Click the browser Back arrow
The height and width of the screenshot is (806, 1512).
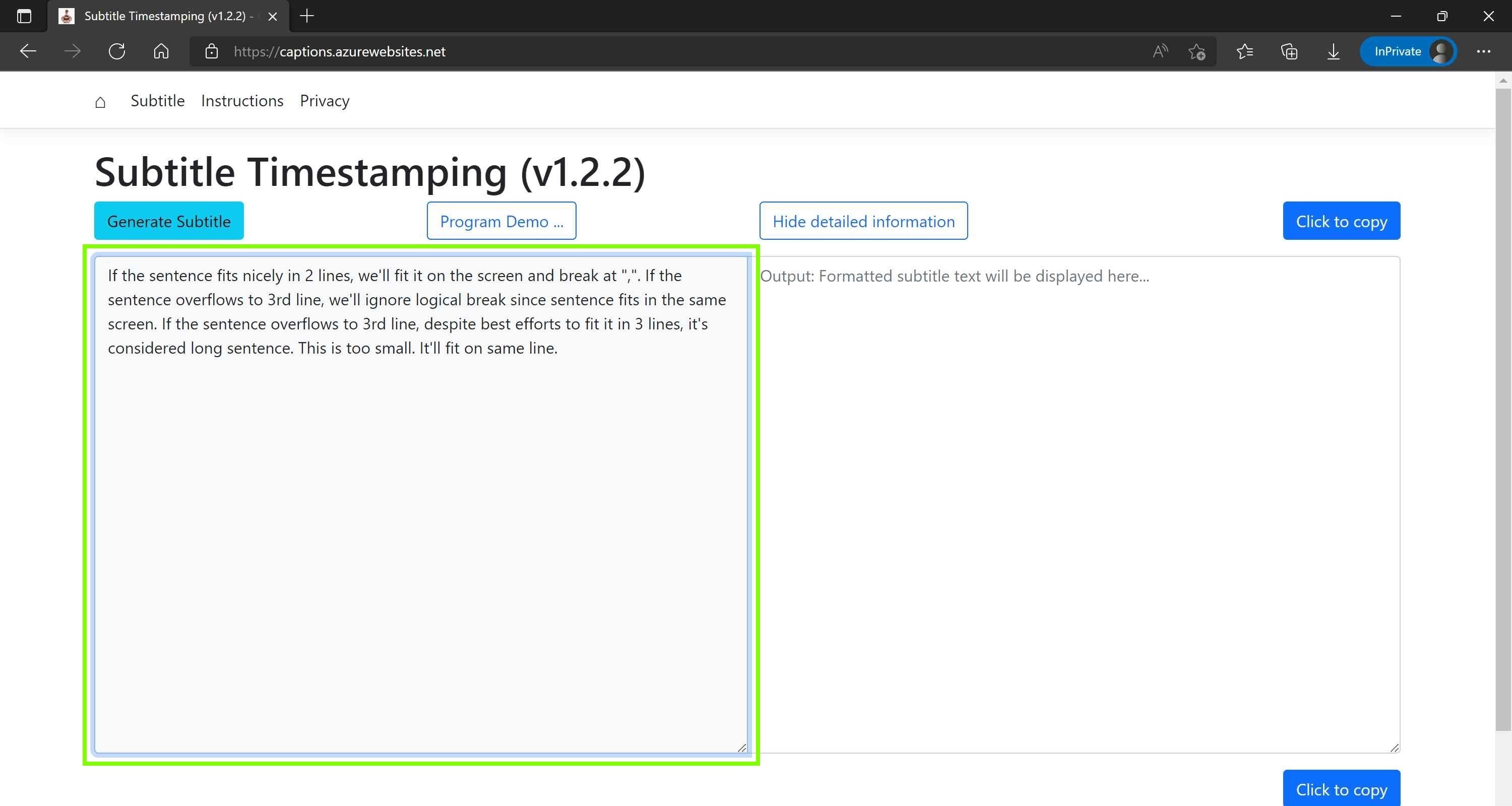coord(28,51)
